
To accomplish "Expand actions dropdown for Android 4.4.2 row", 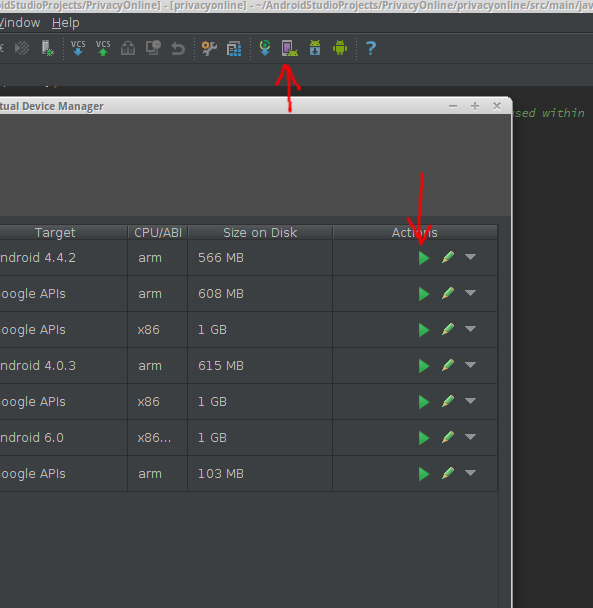I will [x=470, y=257].
